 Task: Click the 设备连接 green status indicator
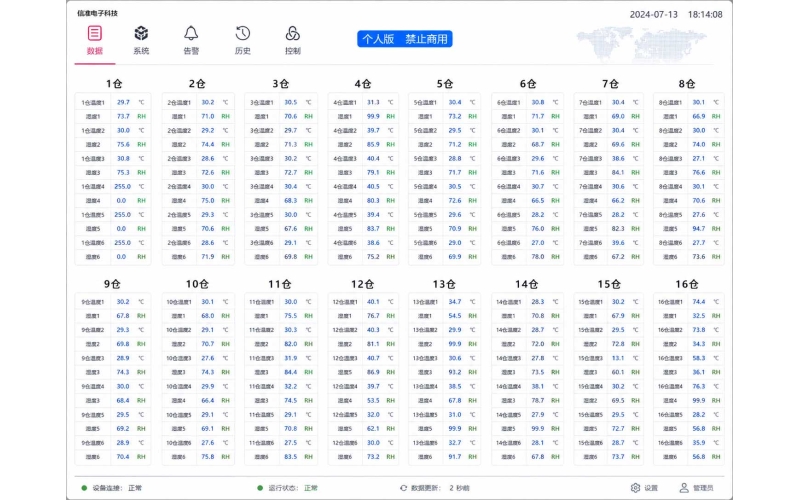coord(84,488)
